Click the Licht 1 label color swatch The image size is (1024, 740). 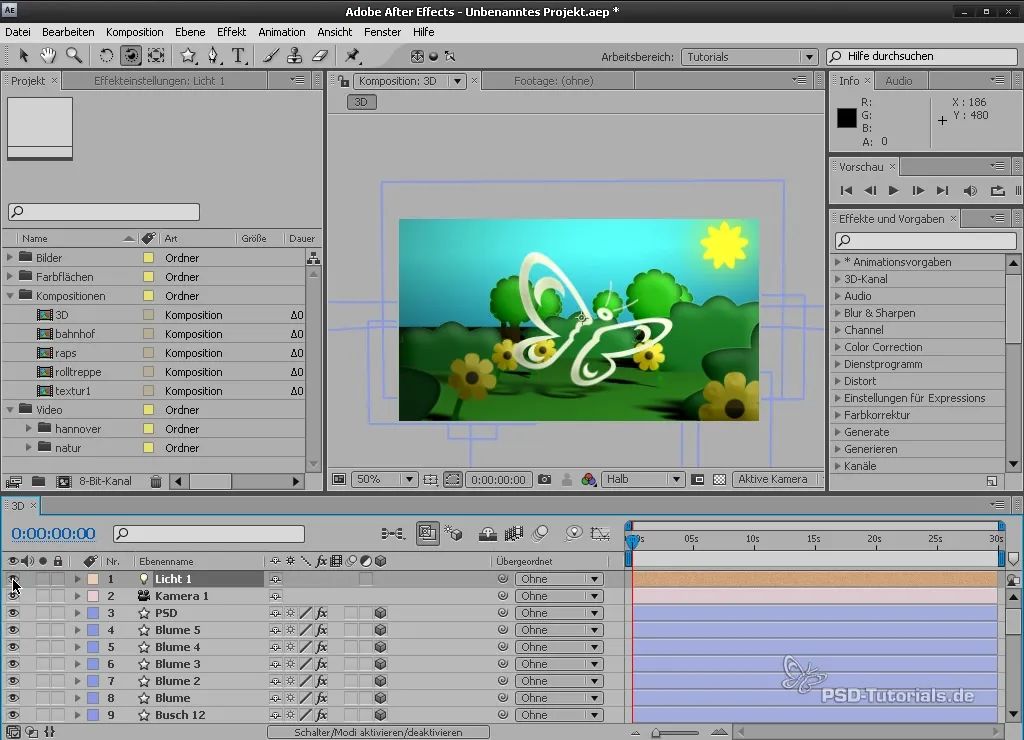pyautogui.click(x=93, y=579)
